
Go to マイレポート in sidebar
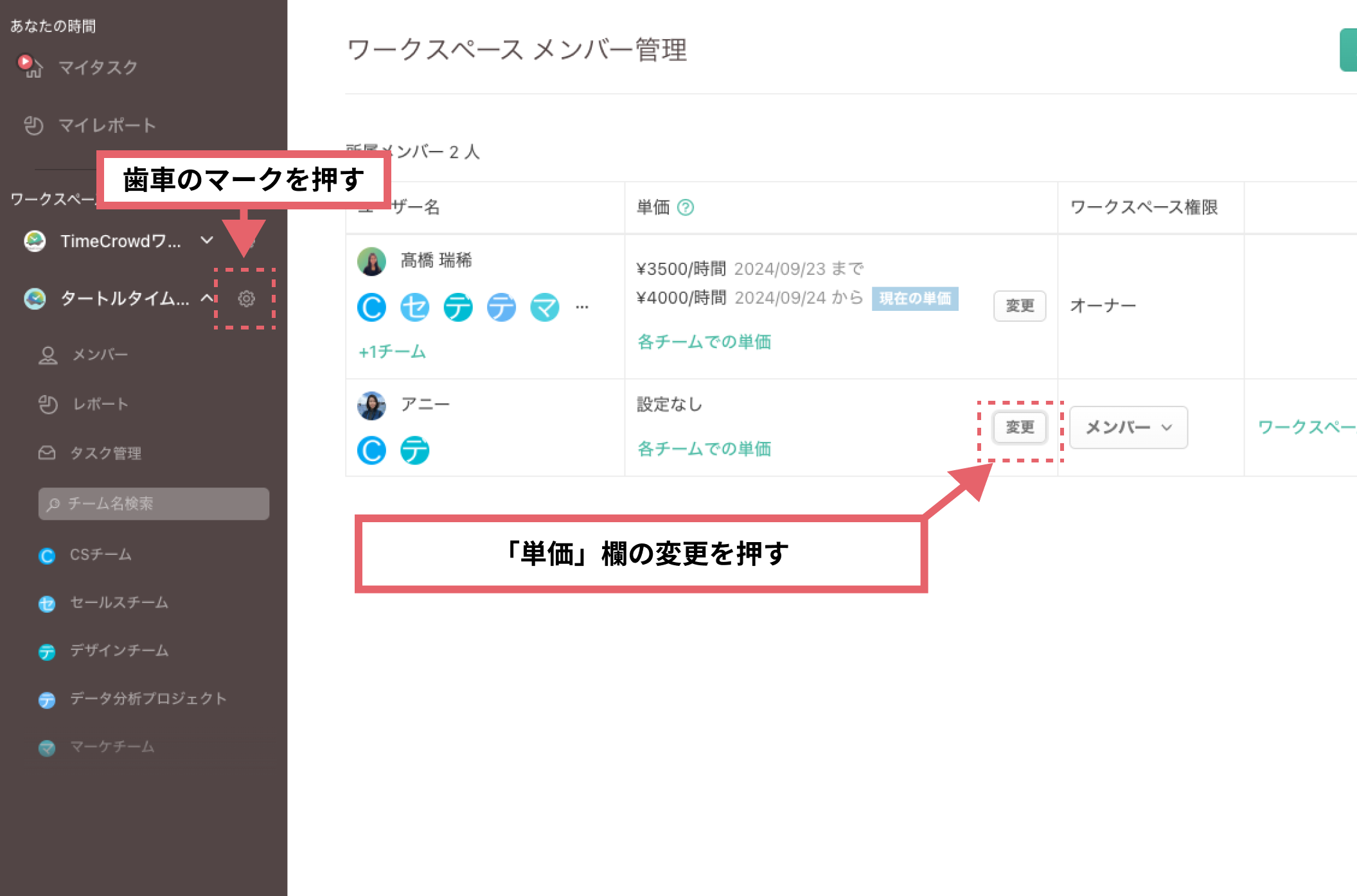pyautogui.click(x=107, y=125)
